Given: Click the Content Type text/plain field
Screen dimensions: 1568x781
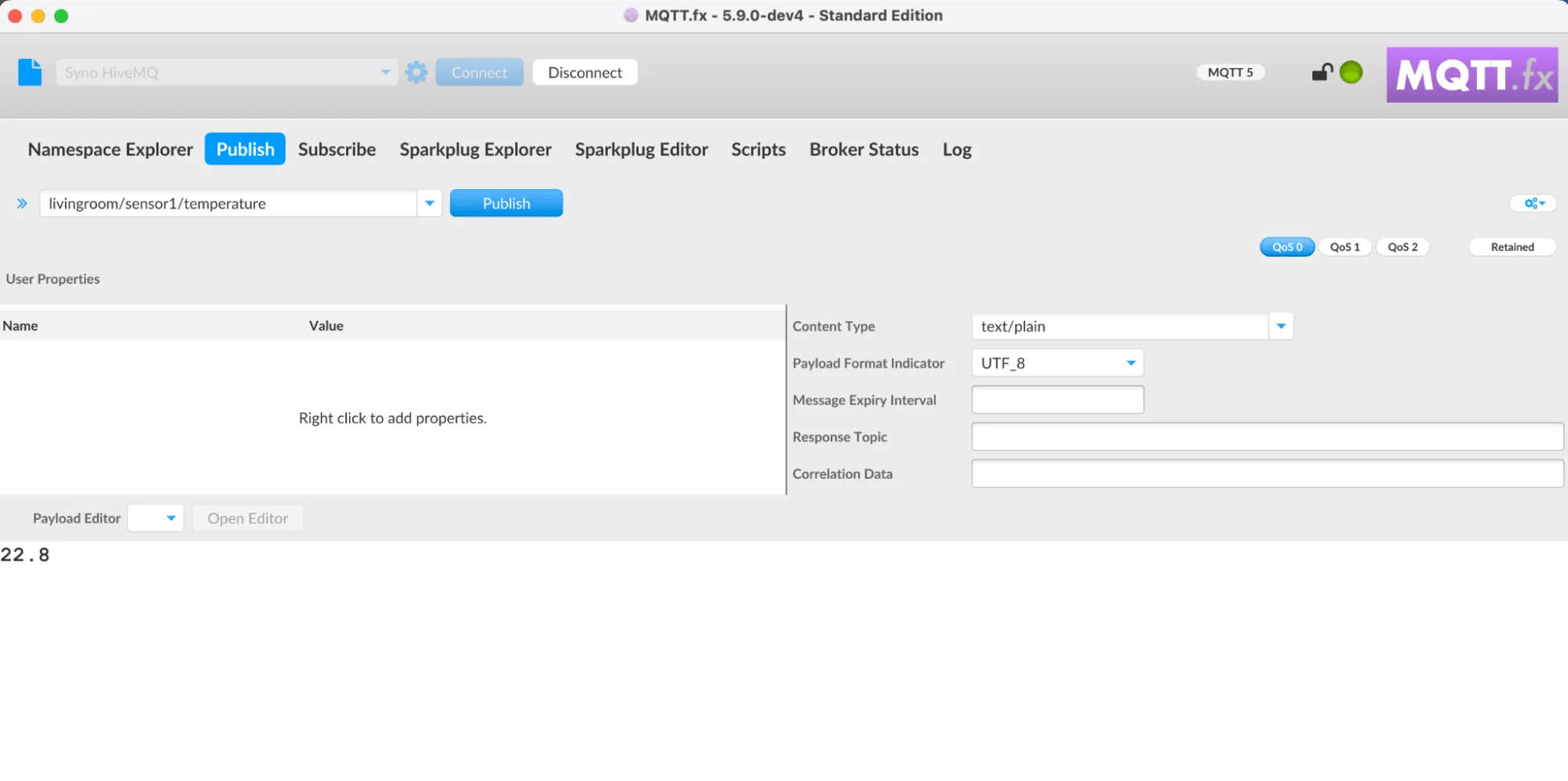Looking at the screenshot, I should point(1120,326).
